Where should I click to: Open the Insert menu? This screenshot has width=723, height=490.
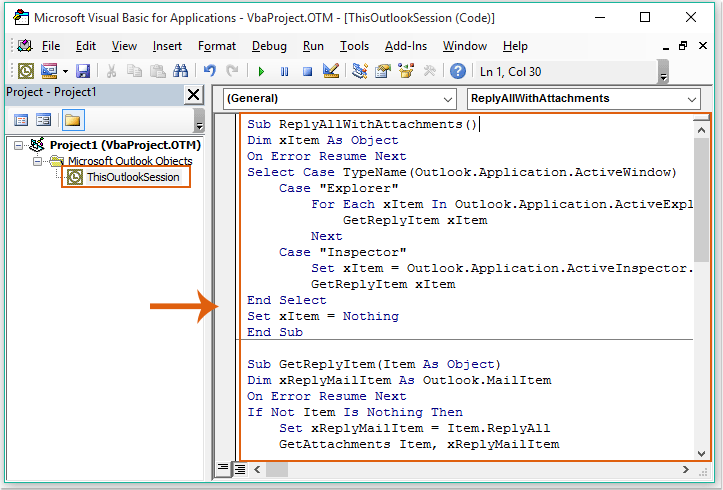coord(167,46)
